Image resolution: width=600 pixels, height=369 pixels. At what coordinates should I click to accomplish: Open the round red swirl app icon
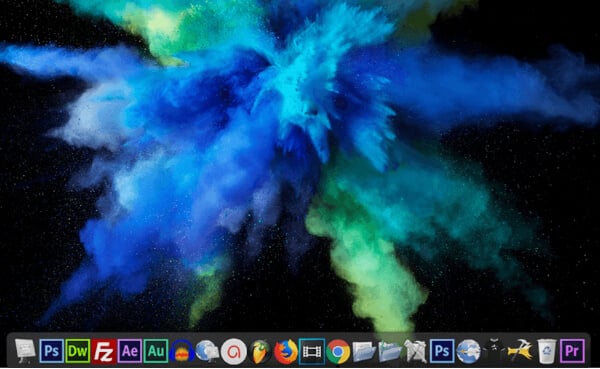pos(234,351)
